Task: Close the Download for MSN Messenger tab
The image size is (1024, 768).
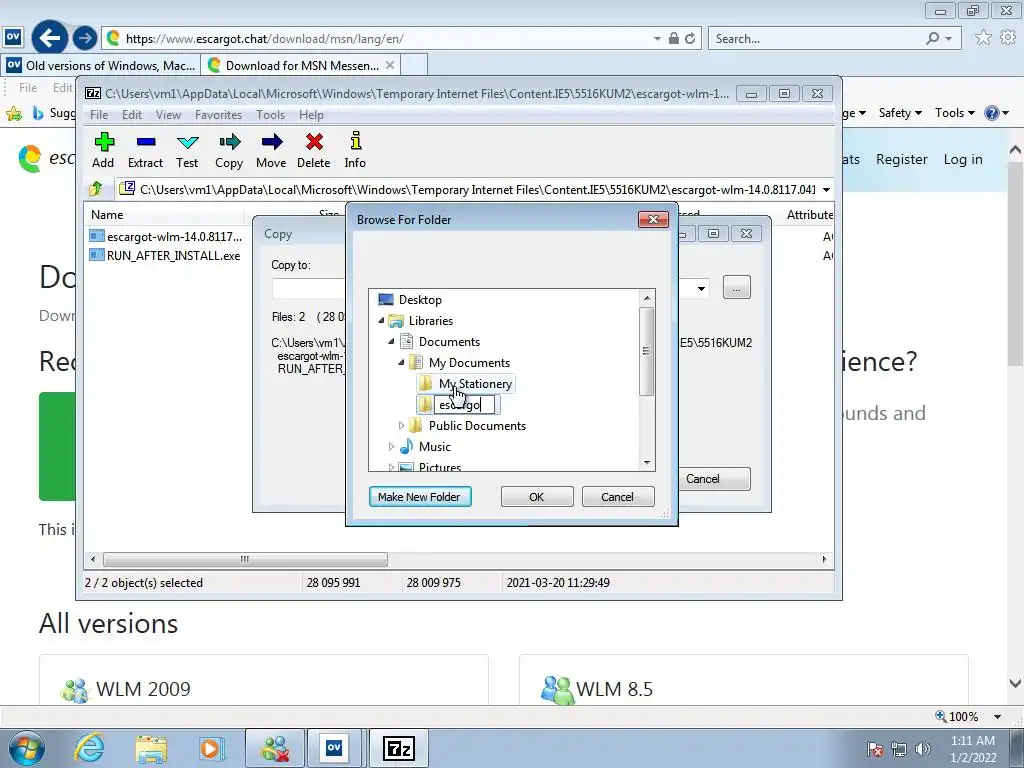Action: [390, 65]
